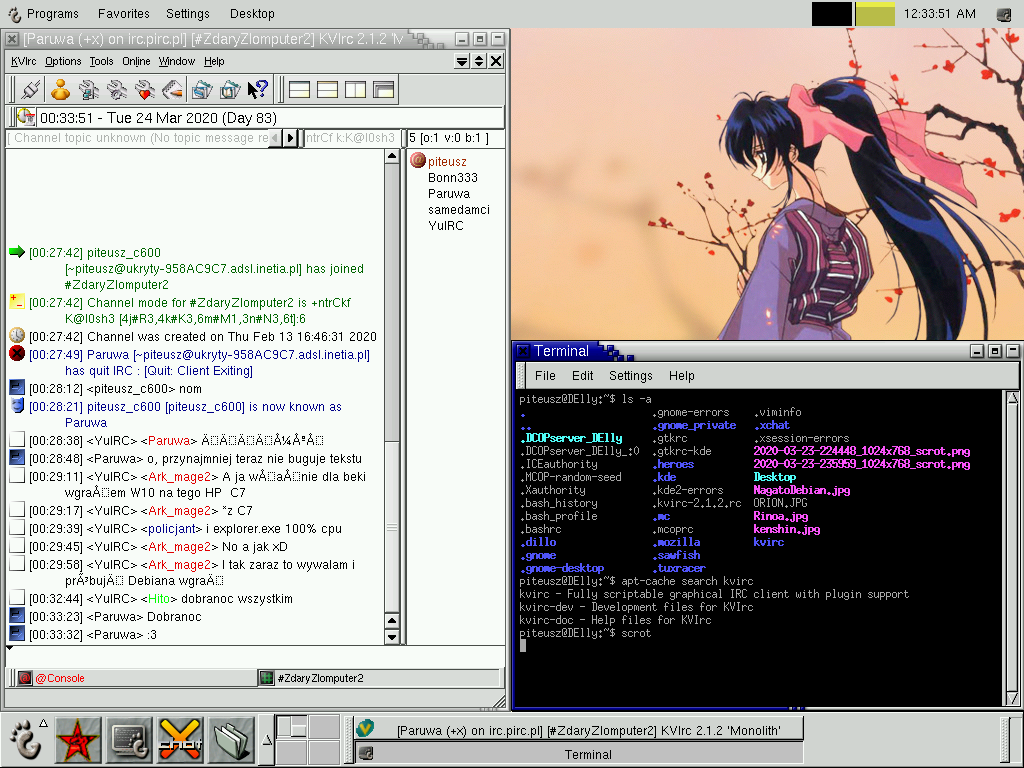Viewport: 1024px width, 768px height.
Task: Switch to the @Console tab
Action: pos(135,678)
